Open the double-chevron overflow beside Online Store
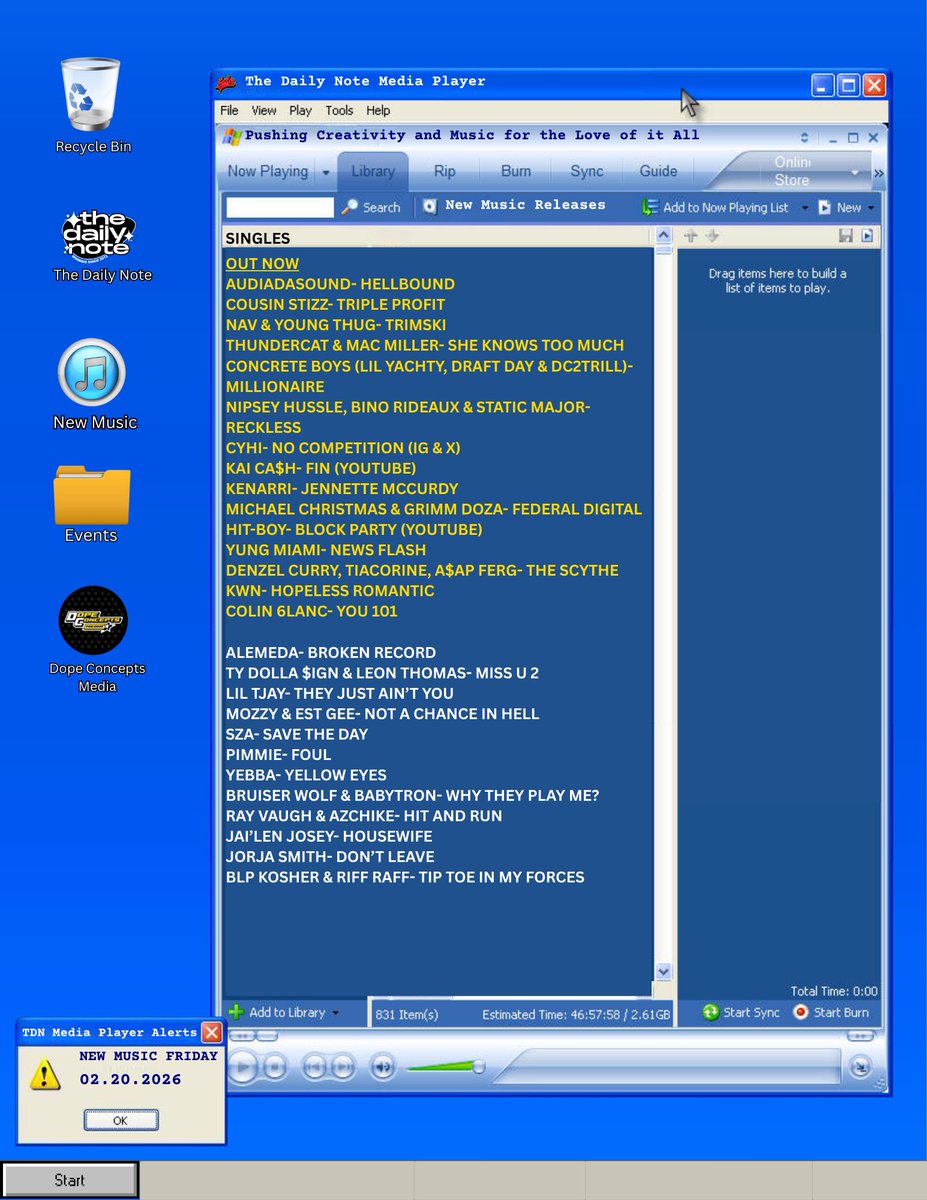 tap(878, 173)
